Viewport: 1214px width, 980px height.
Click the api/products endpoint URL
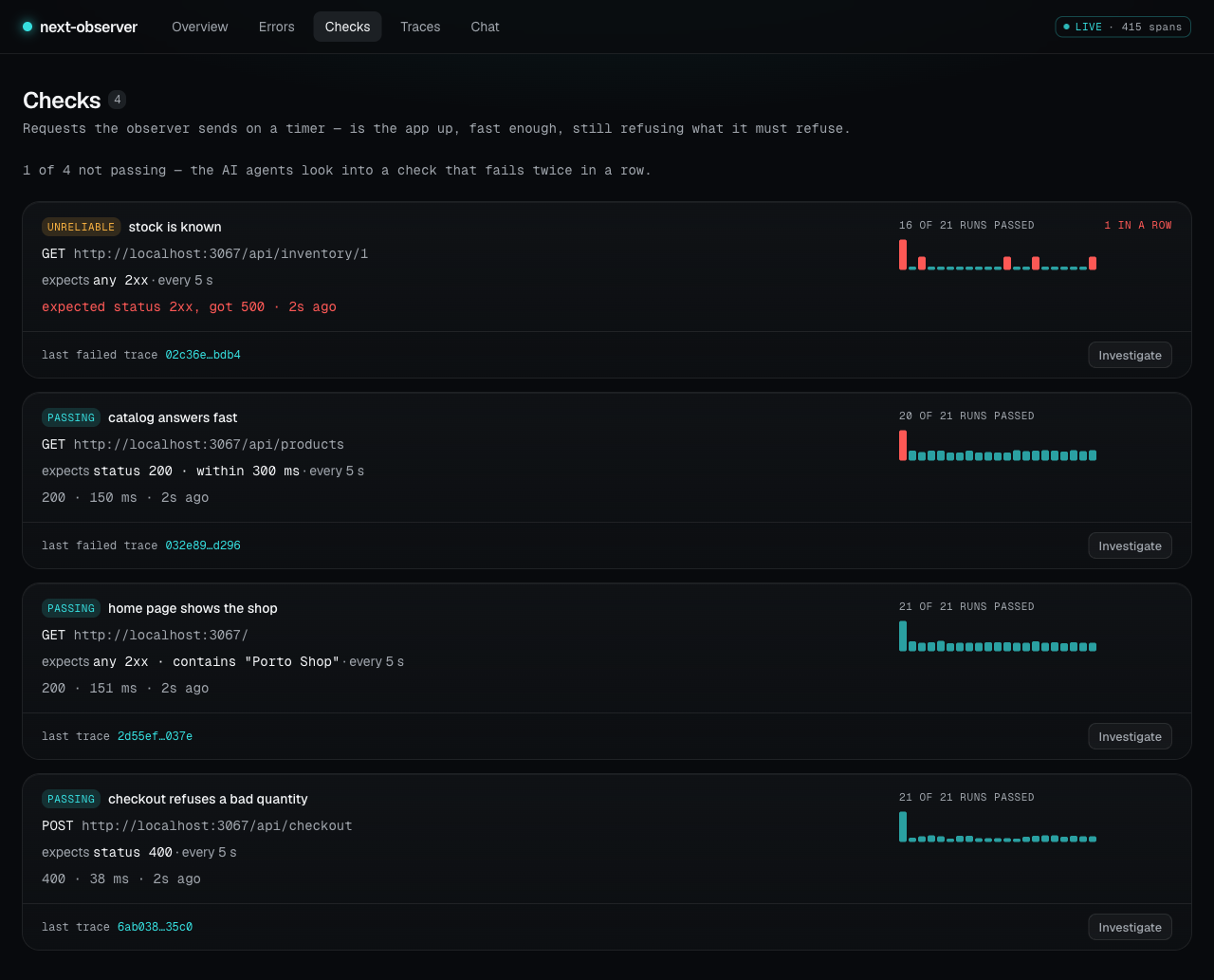click(x=209, y=444)
